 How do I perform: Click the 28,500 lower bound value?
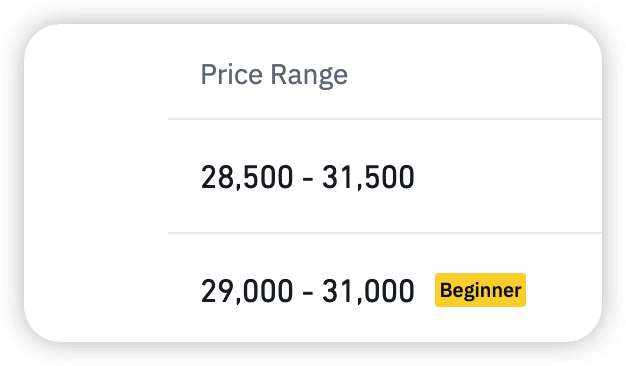coord(247,177)
